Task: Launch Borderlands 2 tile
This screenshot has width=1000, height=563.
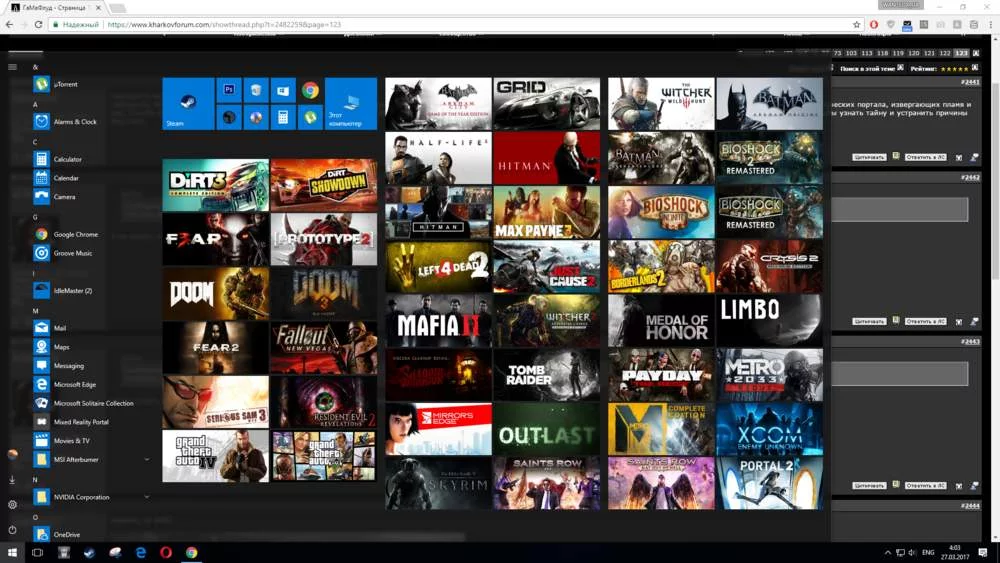Action: click(x=661, y=267)
